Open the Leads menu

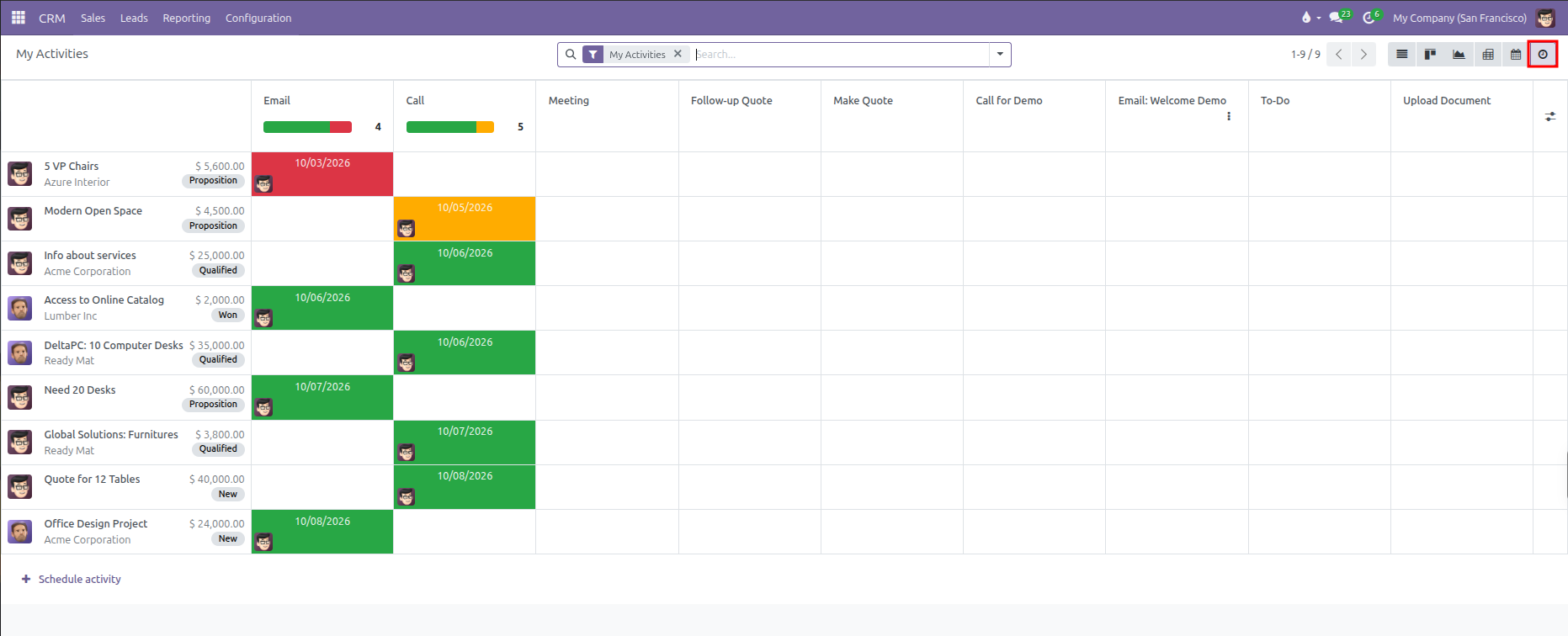pyautogui.click(x=134, y=18)
